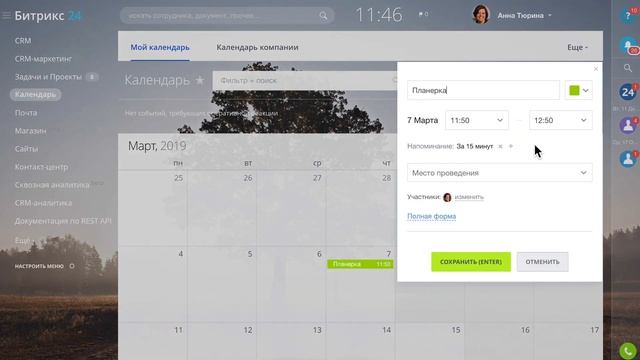
Task: Select calendar day 13
Action: [317, 330]
